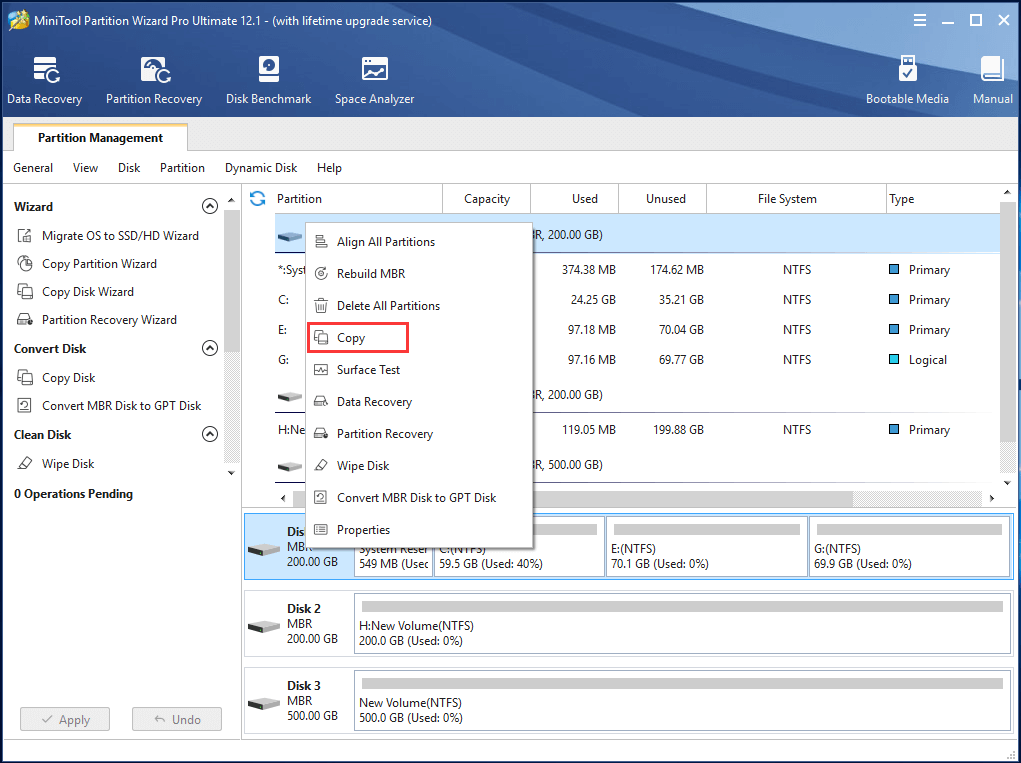Open the General menu
The width and height of the screenshot is (1021, 763).
point(33,168)
